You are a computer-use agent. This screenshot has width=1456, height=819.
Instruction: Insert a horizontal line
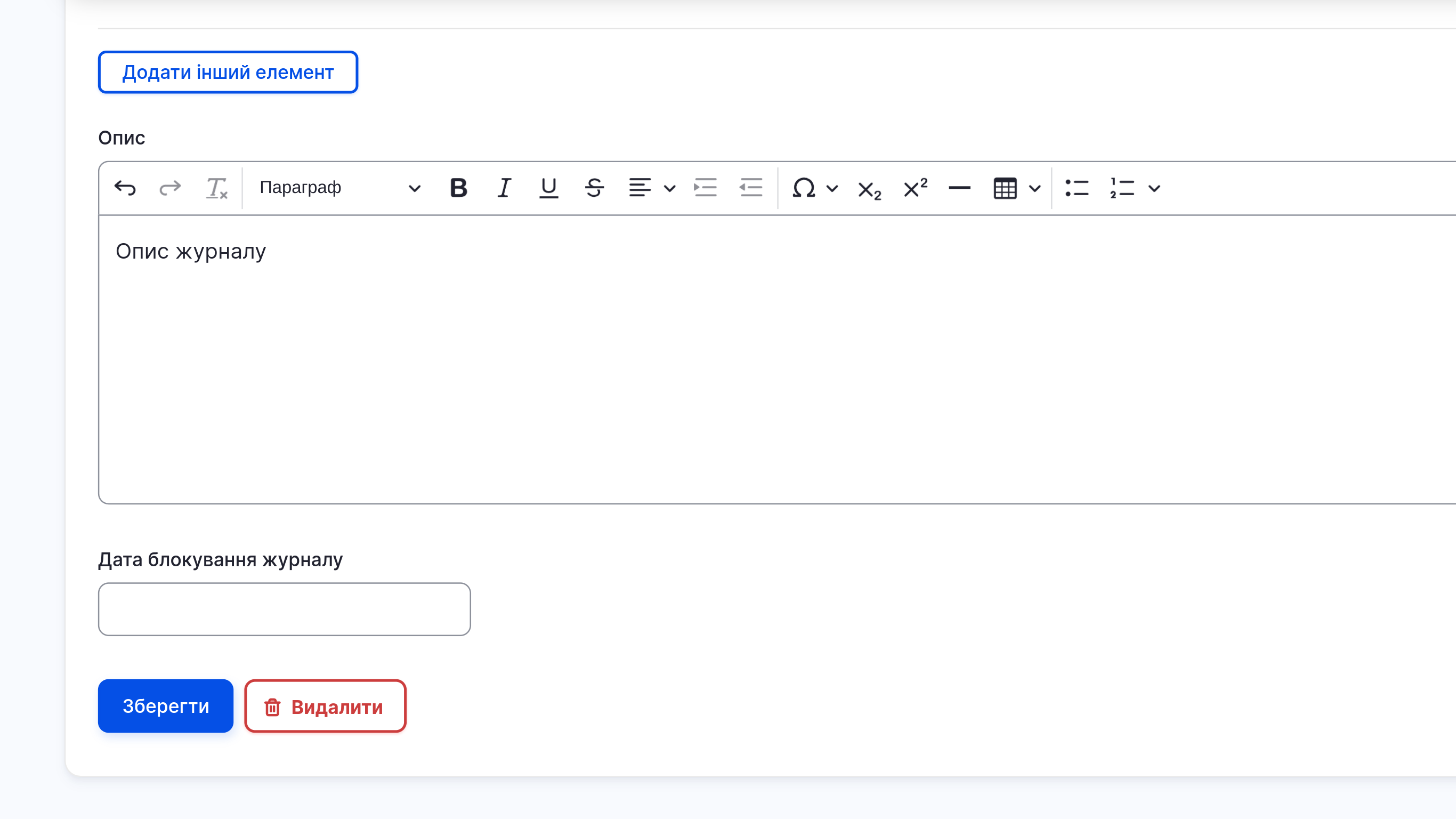tap(959, 188)
